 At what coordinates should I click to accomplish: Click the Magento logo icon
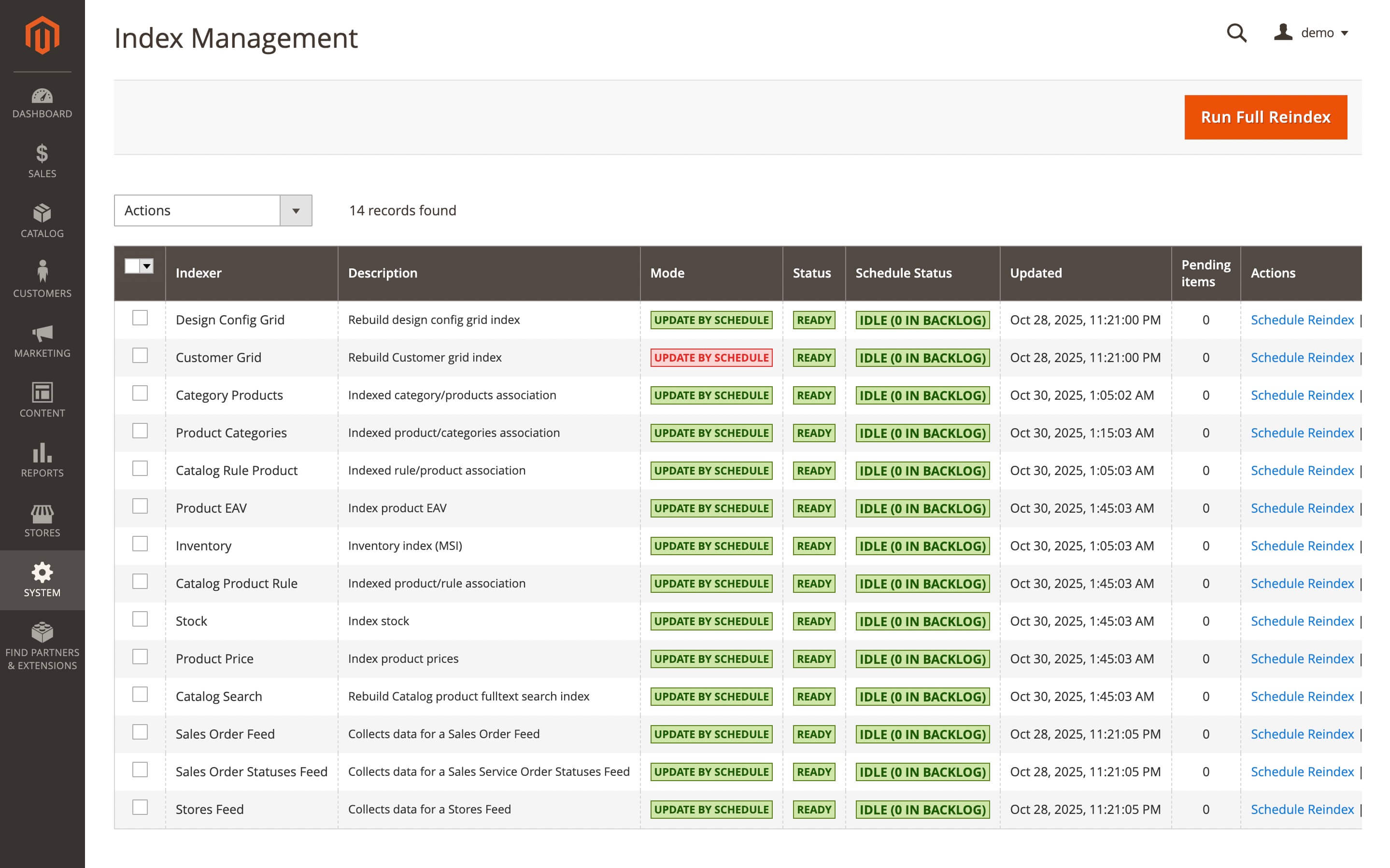42,36
